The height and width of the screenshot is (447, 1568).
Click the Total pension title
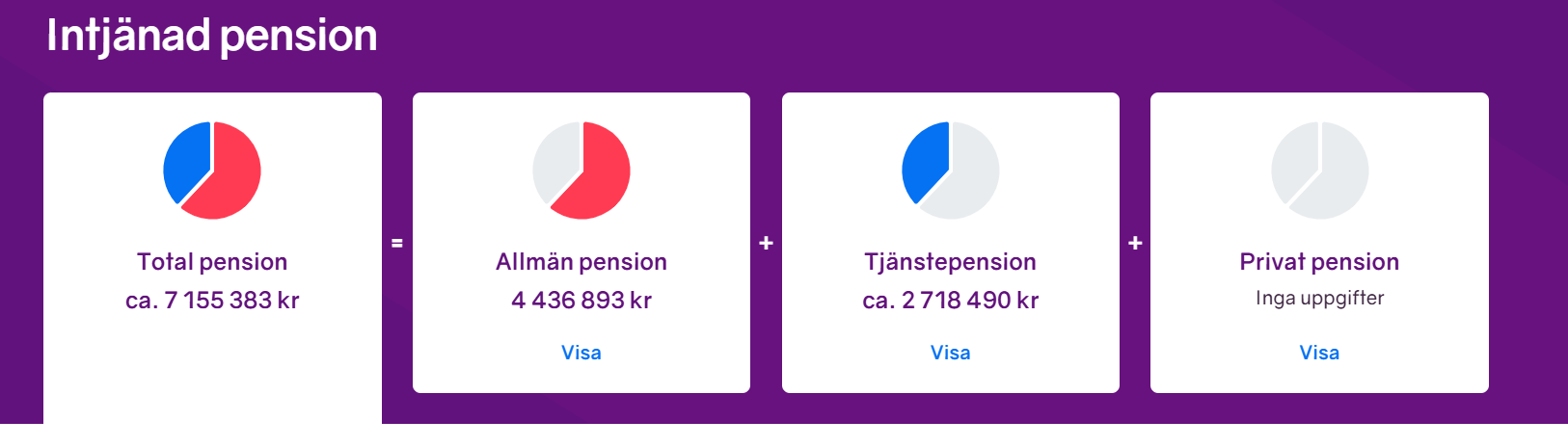[x=212, y=262]
